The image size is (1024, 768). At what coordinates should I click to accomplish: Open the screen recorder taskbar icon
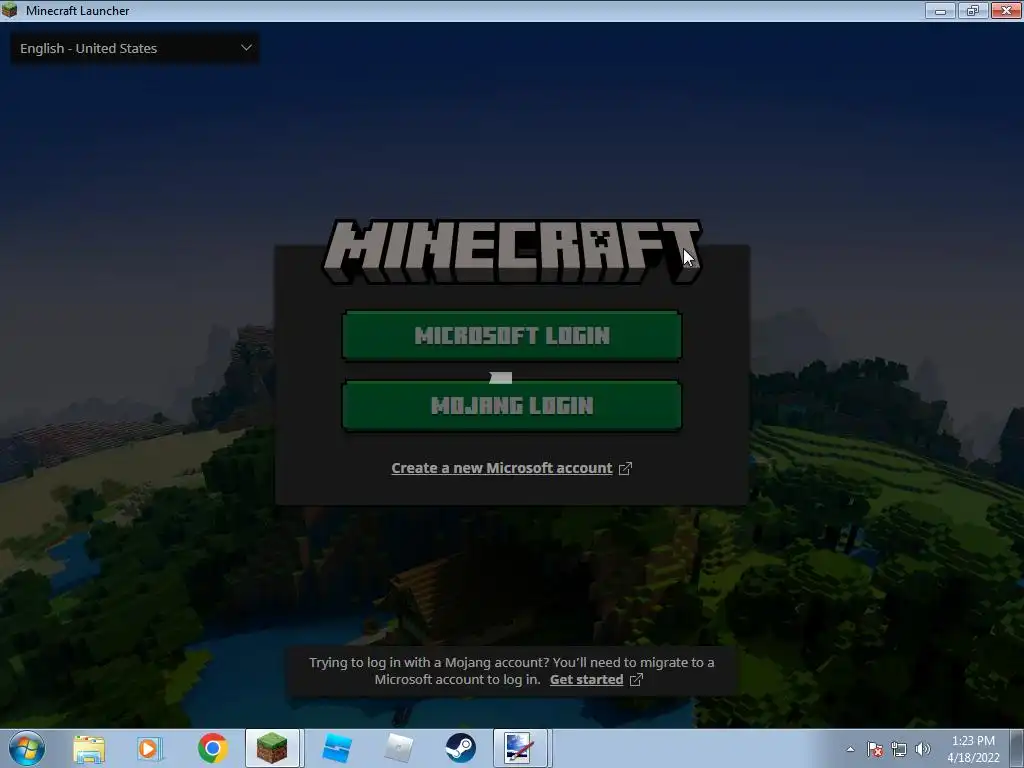click(520, 748)
